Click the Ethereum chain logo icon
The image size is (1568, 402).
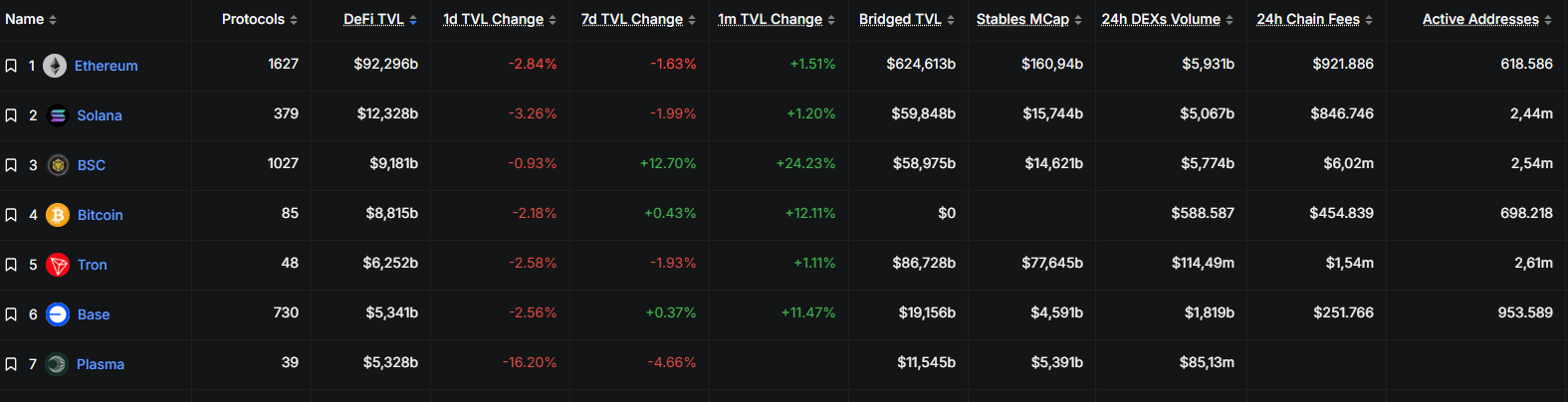point(55,66)
